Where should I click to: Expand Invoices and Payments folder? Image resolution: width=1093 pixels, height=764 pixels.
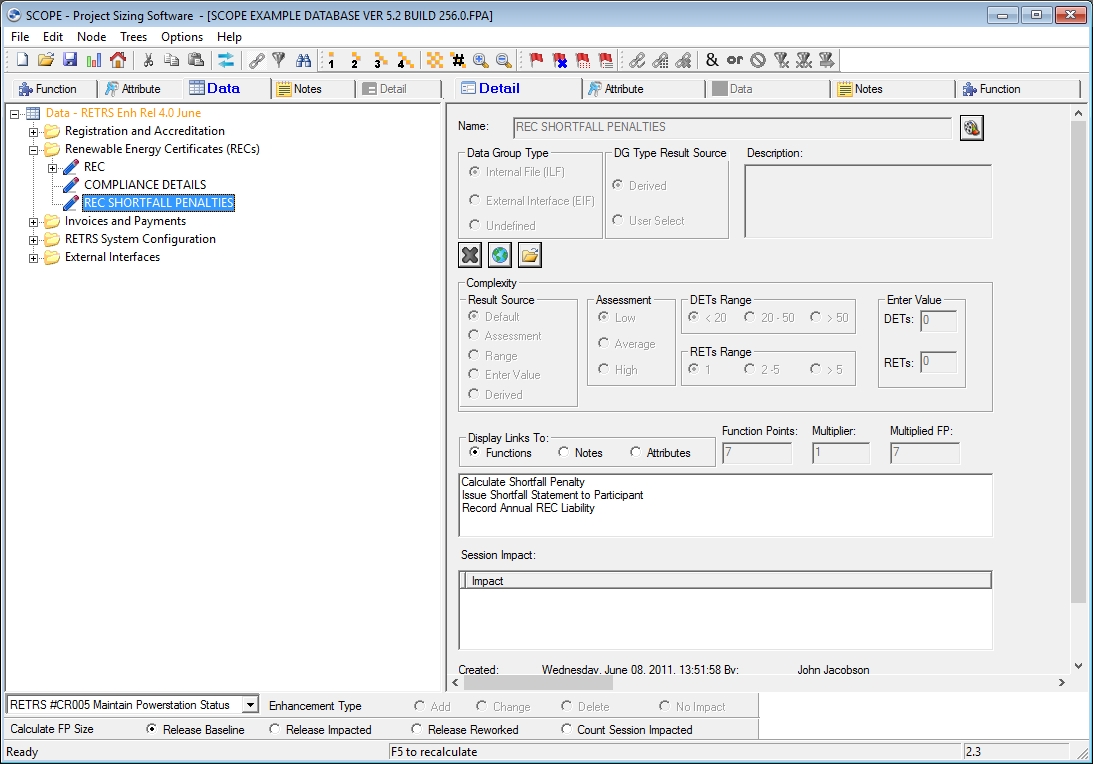coord(33,222)
